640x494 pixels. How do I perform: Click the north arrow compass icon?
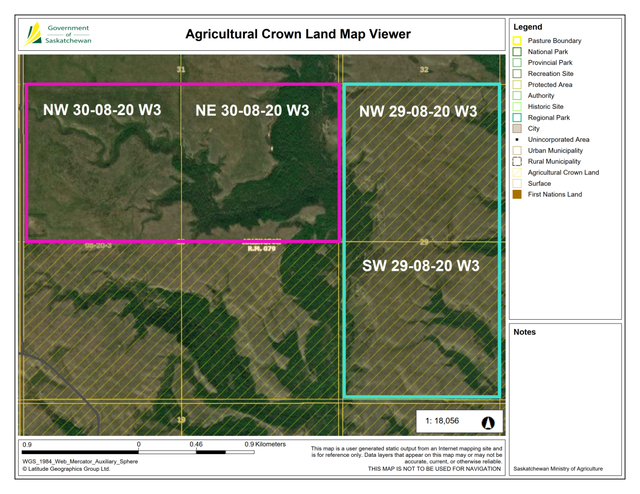point(489,422)
